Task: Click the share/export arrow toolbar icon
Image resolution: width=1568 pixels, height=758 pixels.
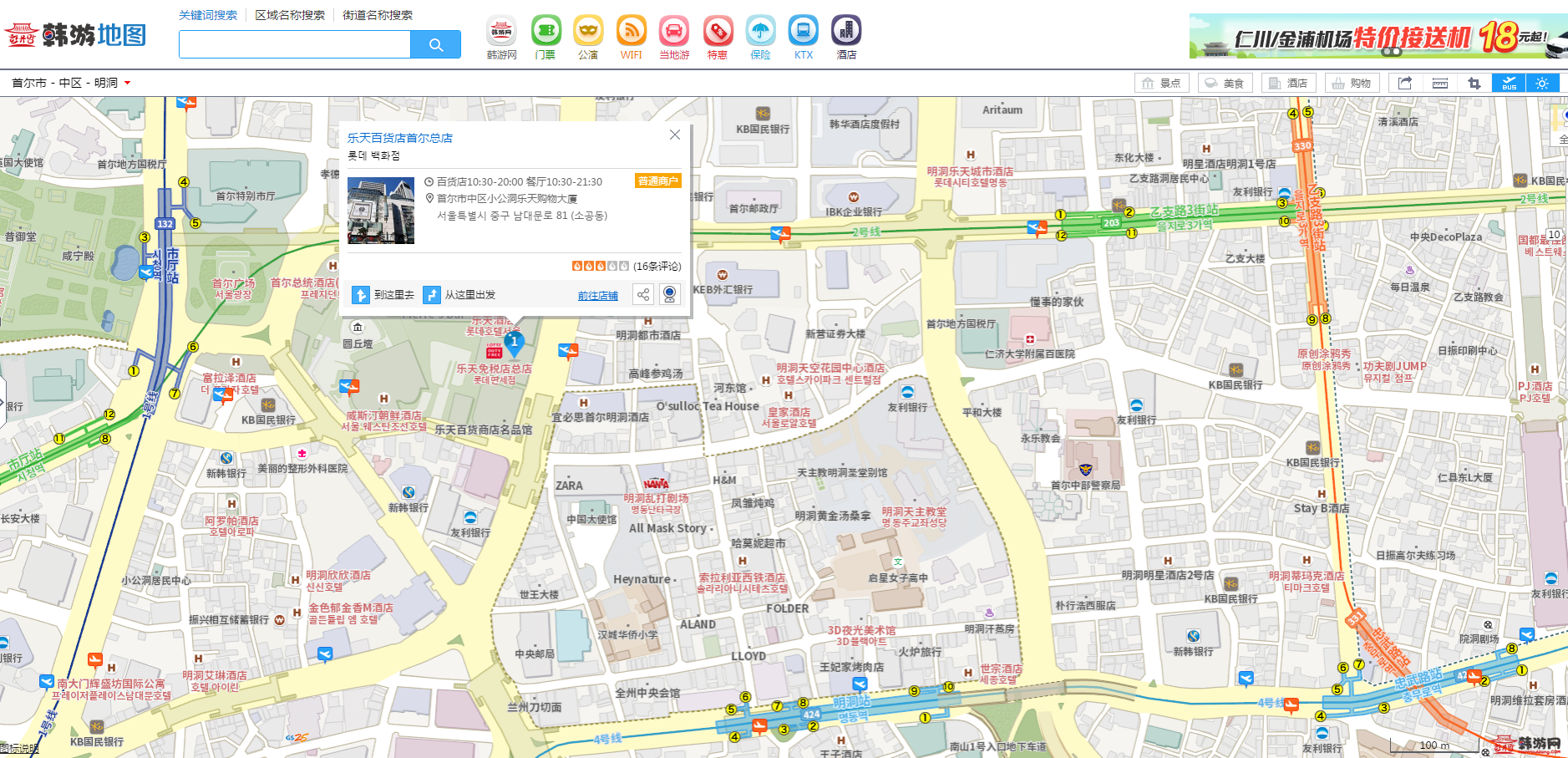Action: 1405,83
